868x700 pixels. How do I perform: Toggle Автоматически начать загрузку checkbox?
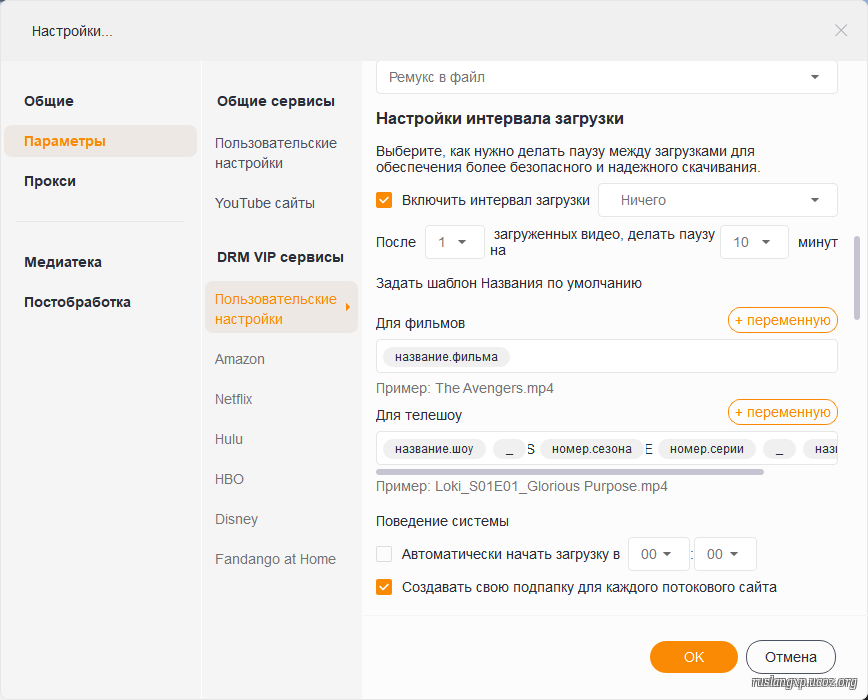pyautogui.click(x=384, y=554)
